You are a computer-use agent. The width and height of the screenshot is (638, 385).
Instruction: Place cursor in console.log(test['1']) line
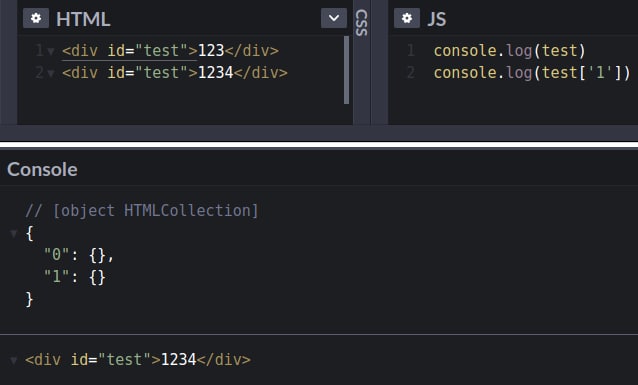[532, 73]
